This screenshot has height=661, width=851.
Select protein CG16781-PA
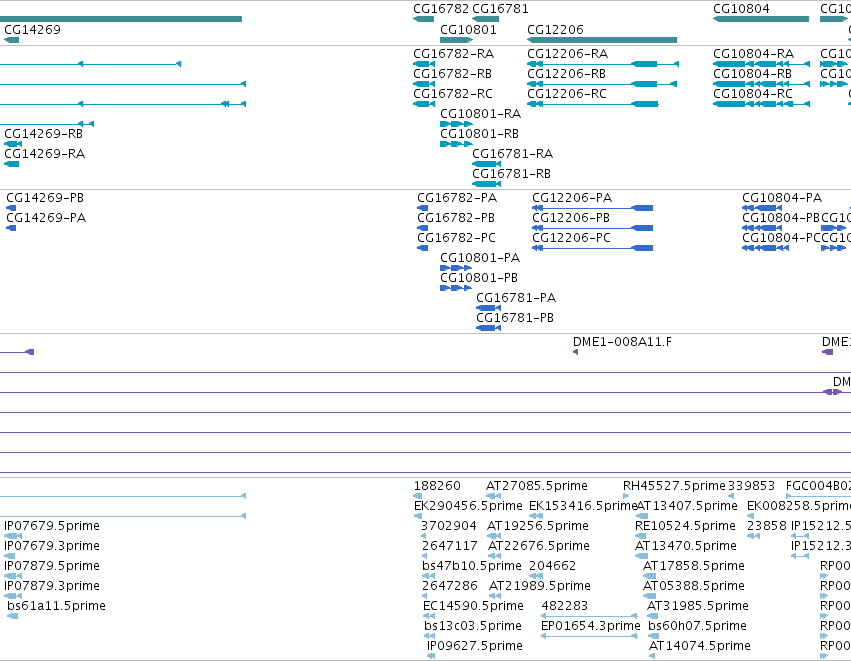pyautogui.click(x=516, y=298)
